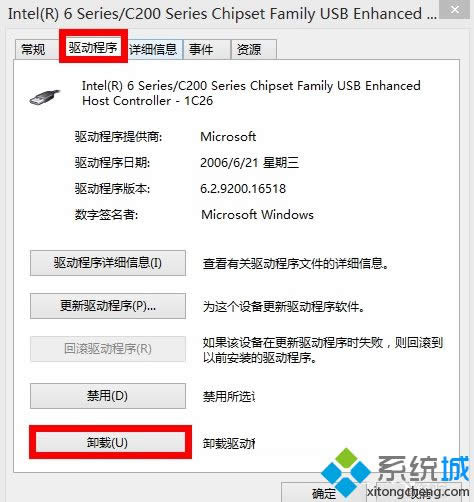Uninstall the driver with 卸载(U)
Image resolution: width=474 pixels, height=502 pixels.
click(110, 442)
